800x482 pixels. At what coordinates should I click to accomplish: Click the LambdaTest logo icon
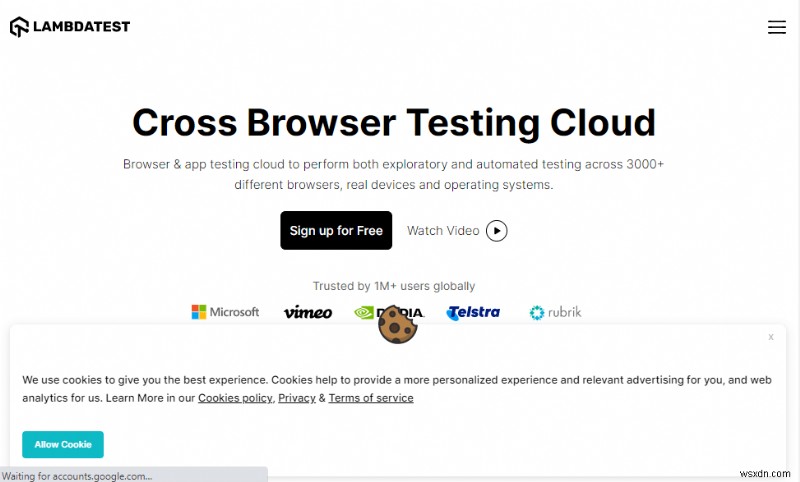(x=19, y=27)
